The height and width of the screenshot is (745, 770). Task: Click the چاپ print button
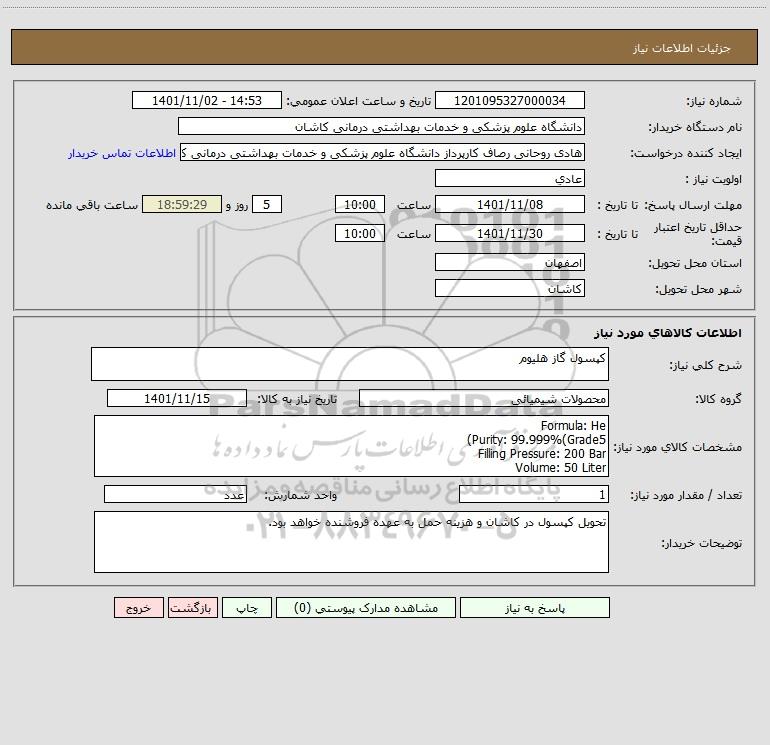pos(247,608)
